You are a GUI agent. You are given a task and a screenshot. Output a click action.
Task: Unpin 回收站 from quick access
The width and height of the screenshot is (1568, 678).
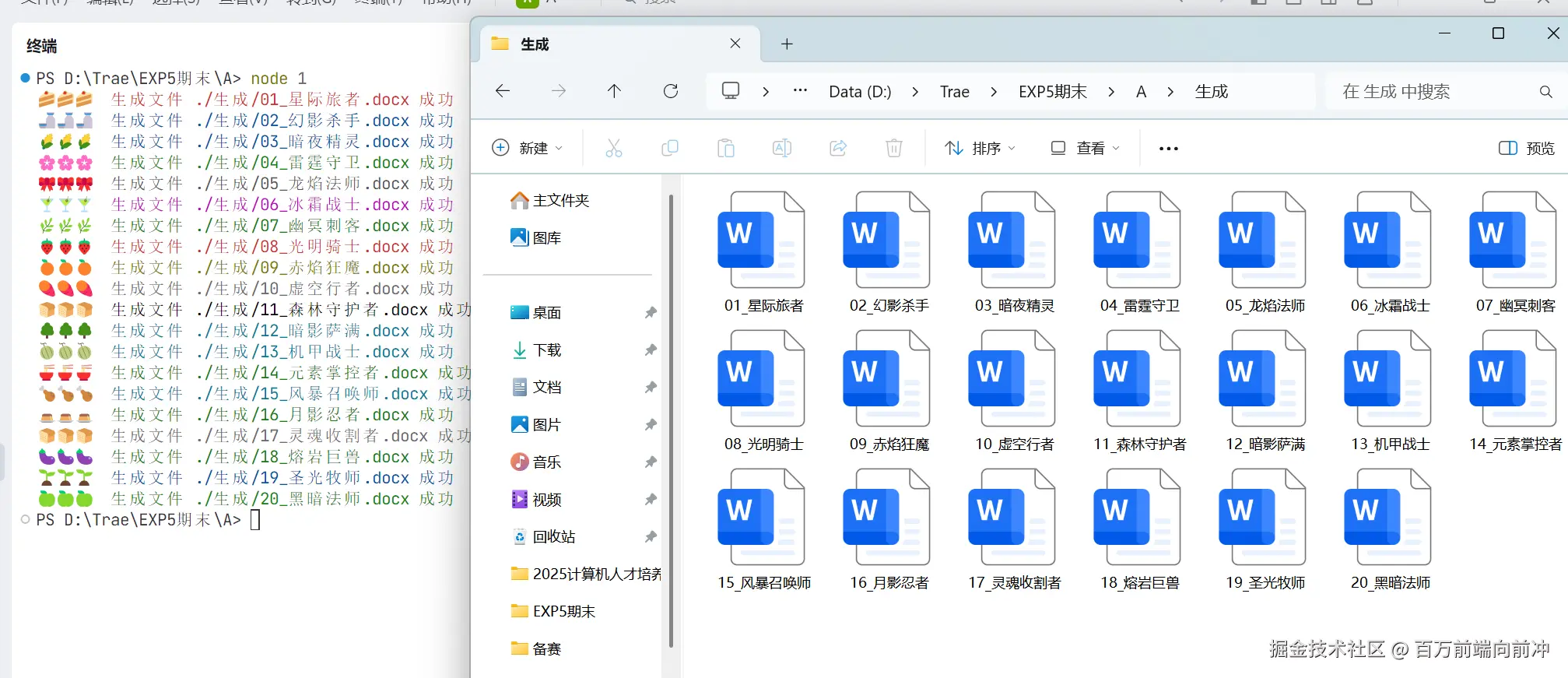coord(651,536)
